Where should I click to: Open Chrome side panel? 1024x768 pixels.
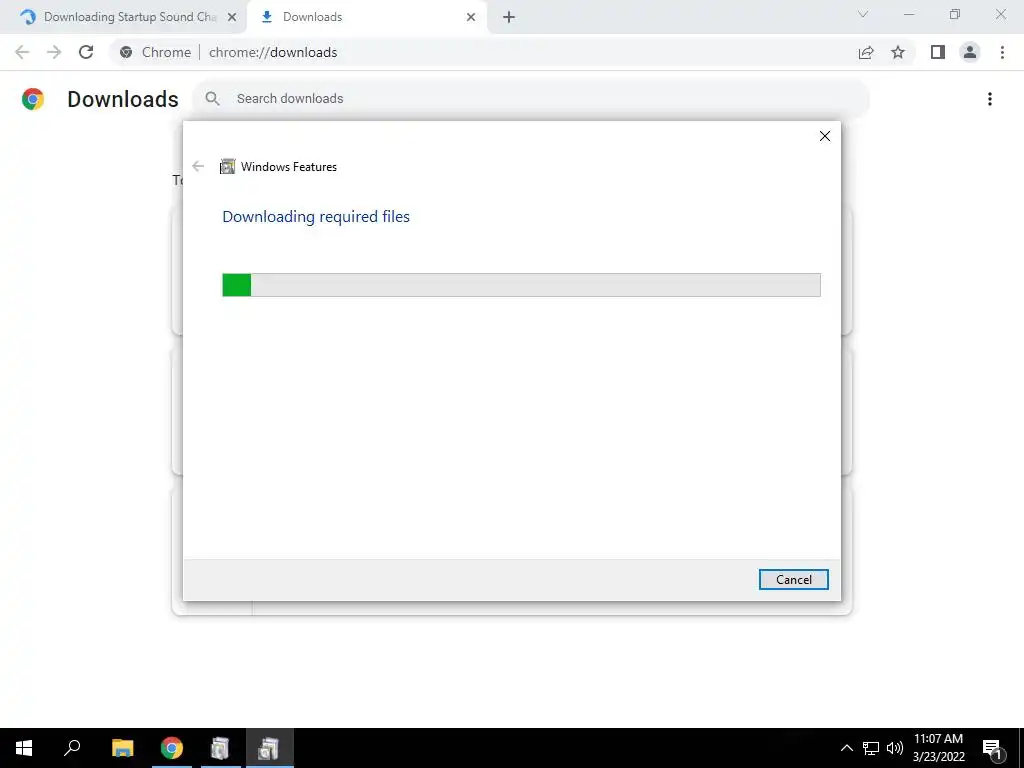pos(938,52)
